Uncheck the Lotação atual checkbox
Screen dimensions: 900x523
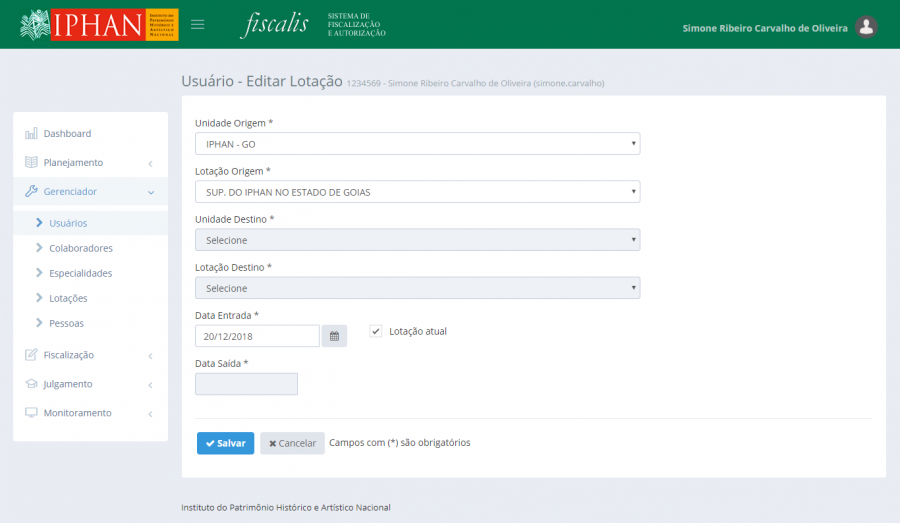(376, 331)
